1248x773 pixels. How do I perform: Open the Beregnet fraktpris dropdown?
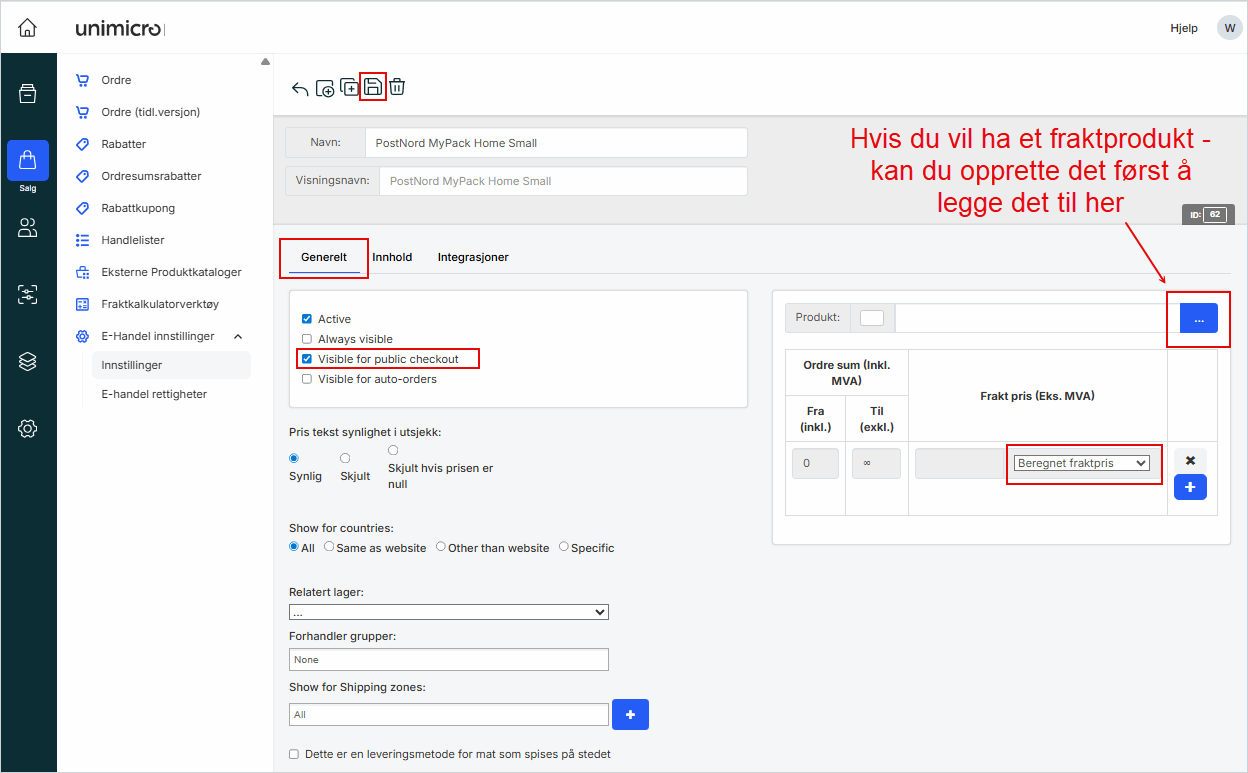(1081, 463)
